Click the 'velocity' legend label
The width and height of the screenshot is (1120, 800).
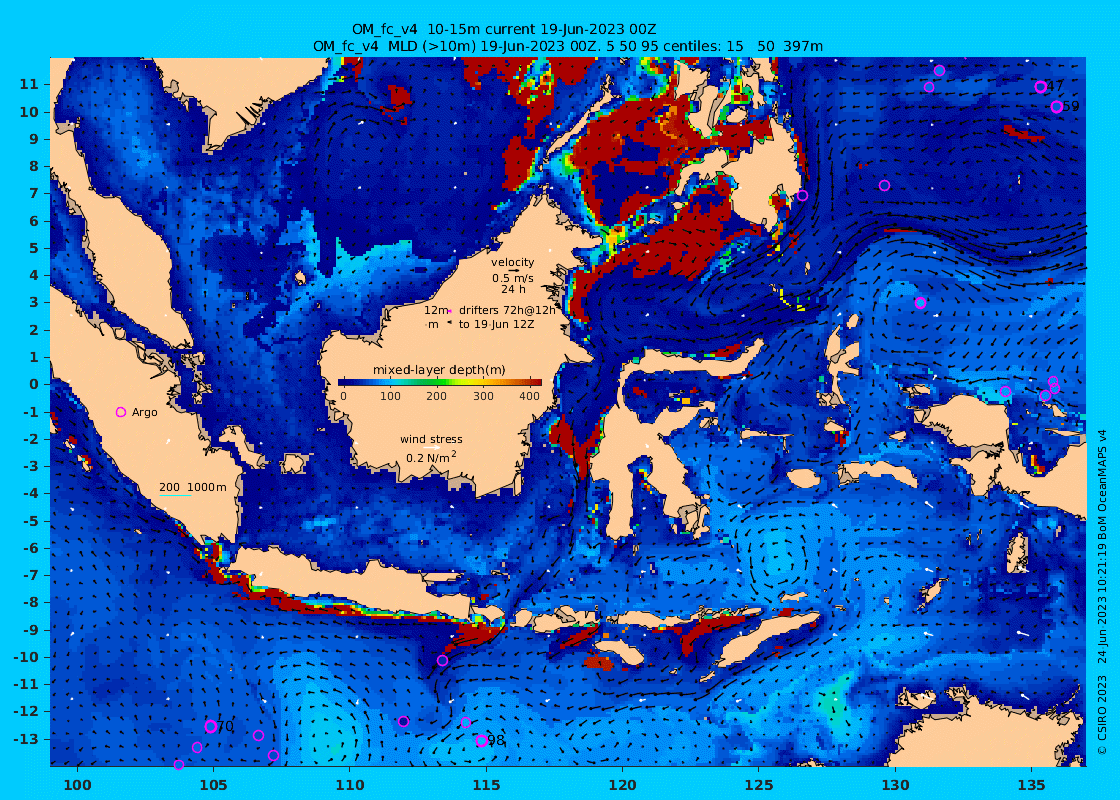tap(513, 262)
